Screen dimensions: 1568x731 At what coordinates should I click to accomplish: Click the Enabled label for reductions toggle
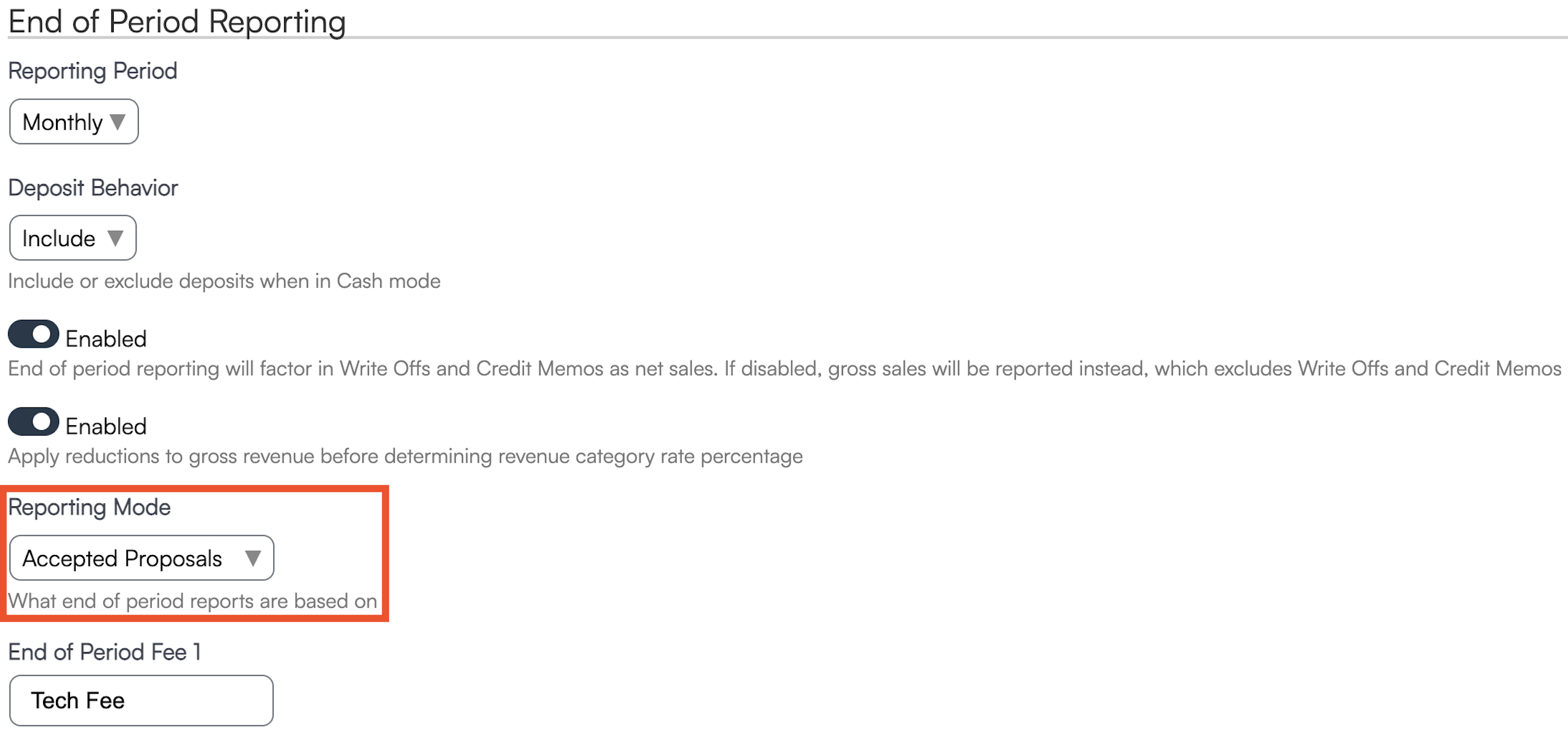(x=106, y=426)
